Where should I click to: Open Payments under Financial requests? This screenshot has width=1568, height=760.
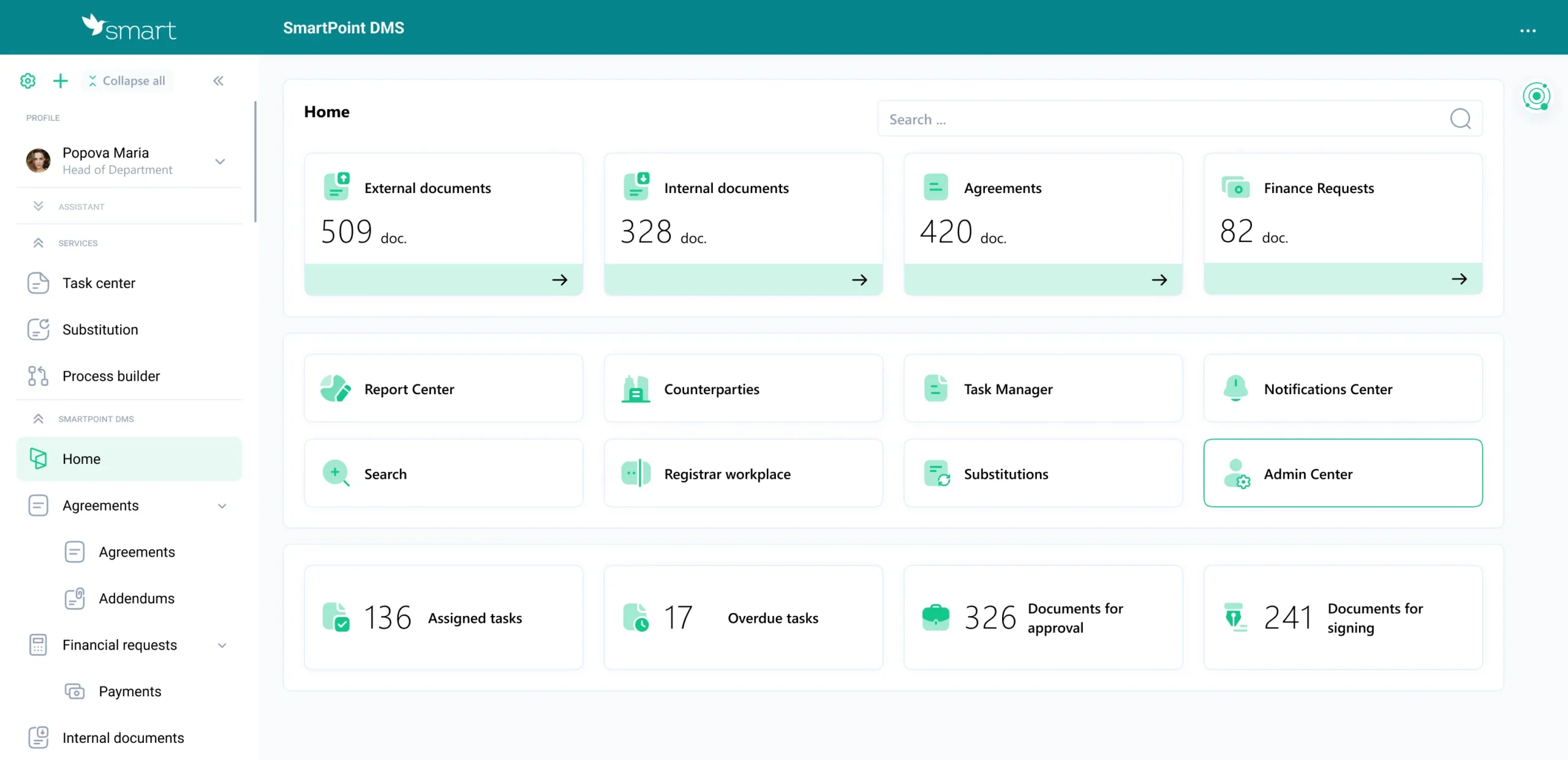click(x=129, y=691)
